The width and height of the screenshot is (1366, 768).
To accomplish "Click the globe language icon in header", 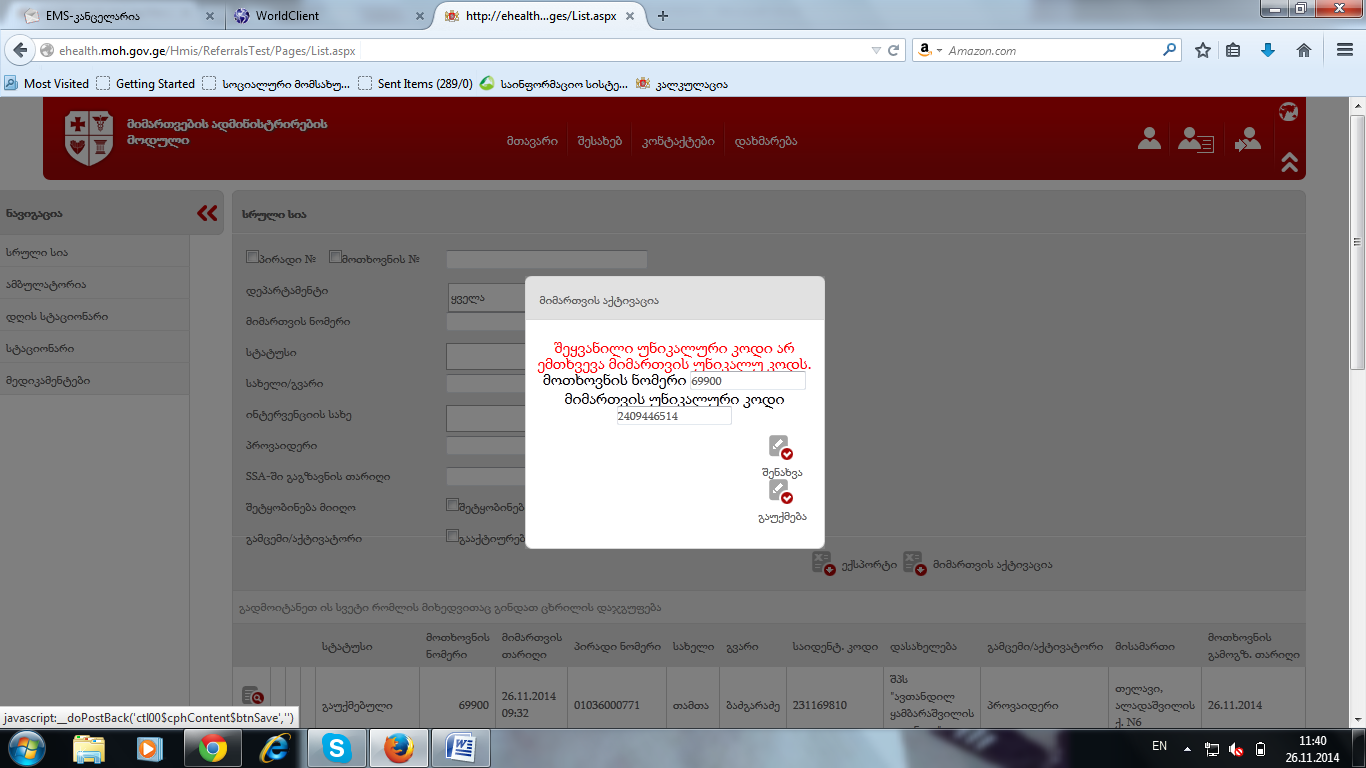I will tap(1288, 112).
